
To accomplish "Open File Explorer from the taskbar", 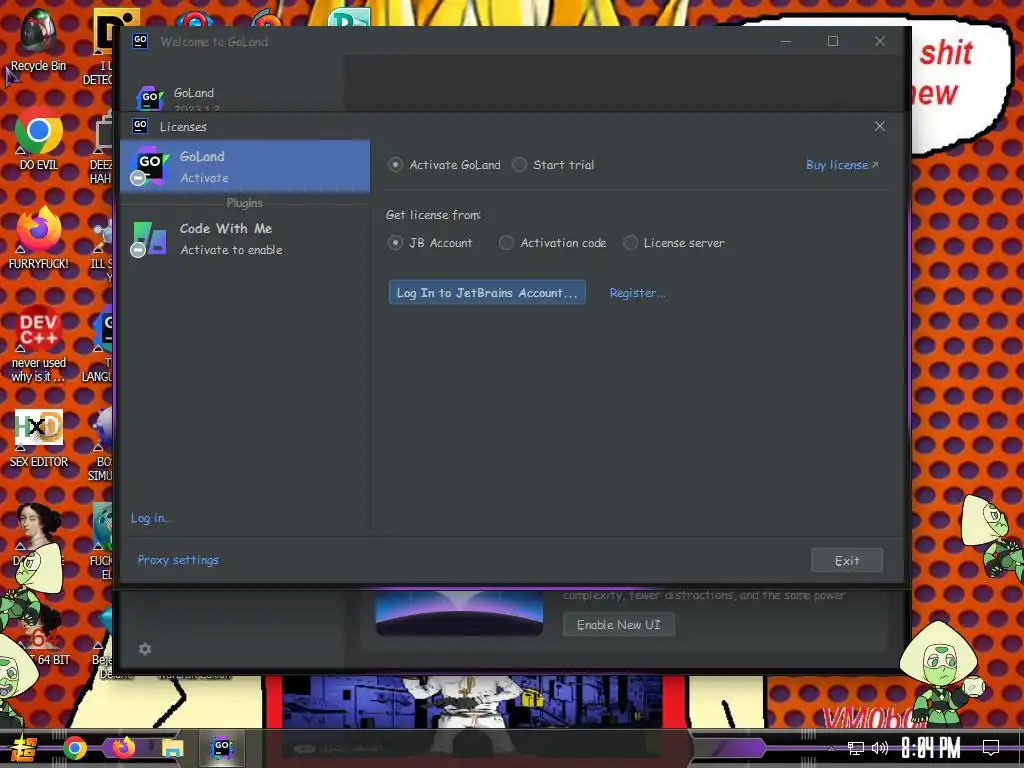I will coord(173,748).
